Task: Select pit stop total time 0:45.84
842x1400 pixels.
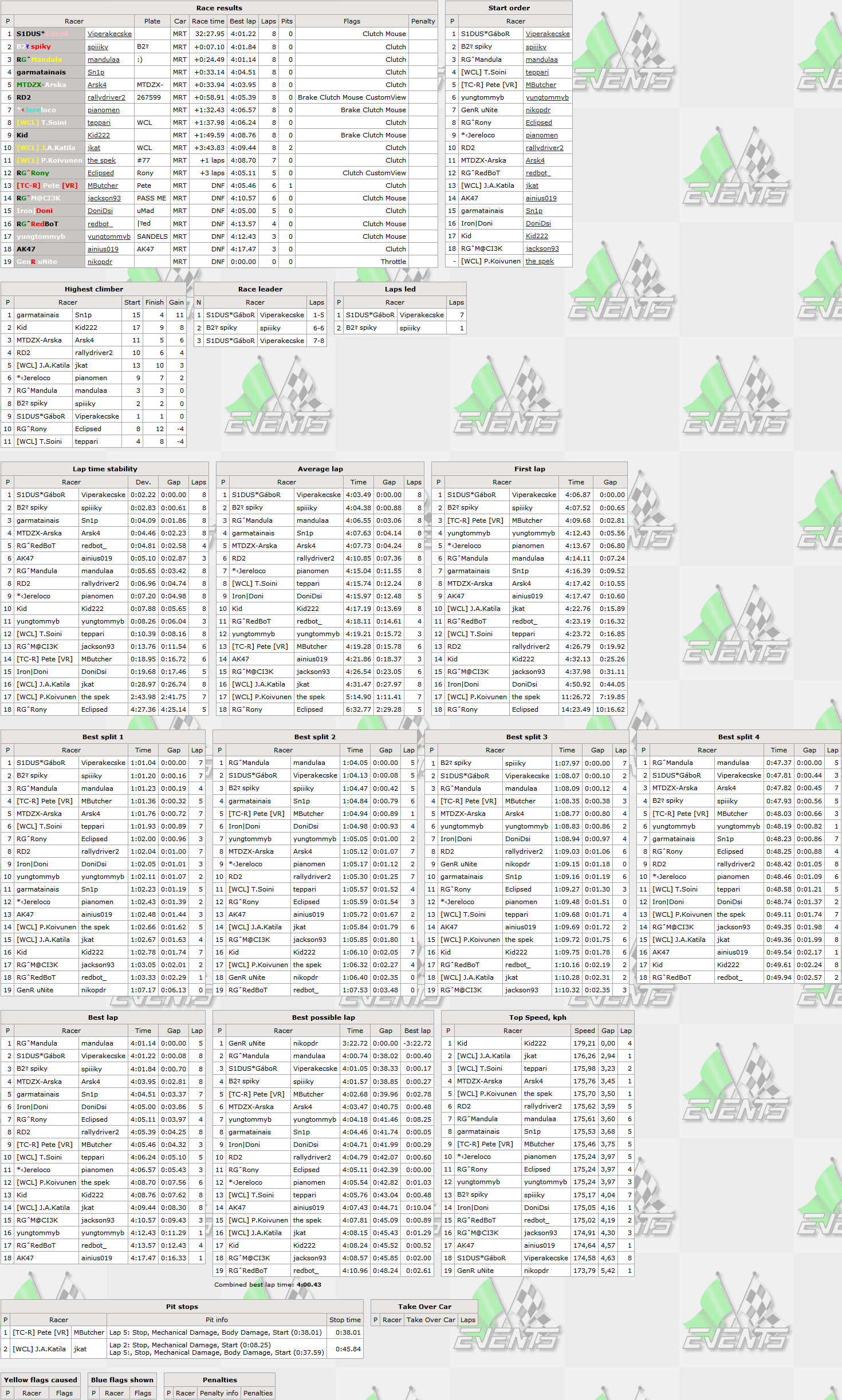Action: [348, 1349]
